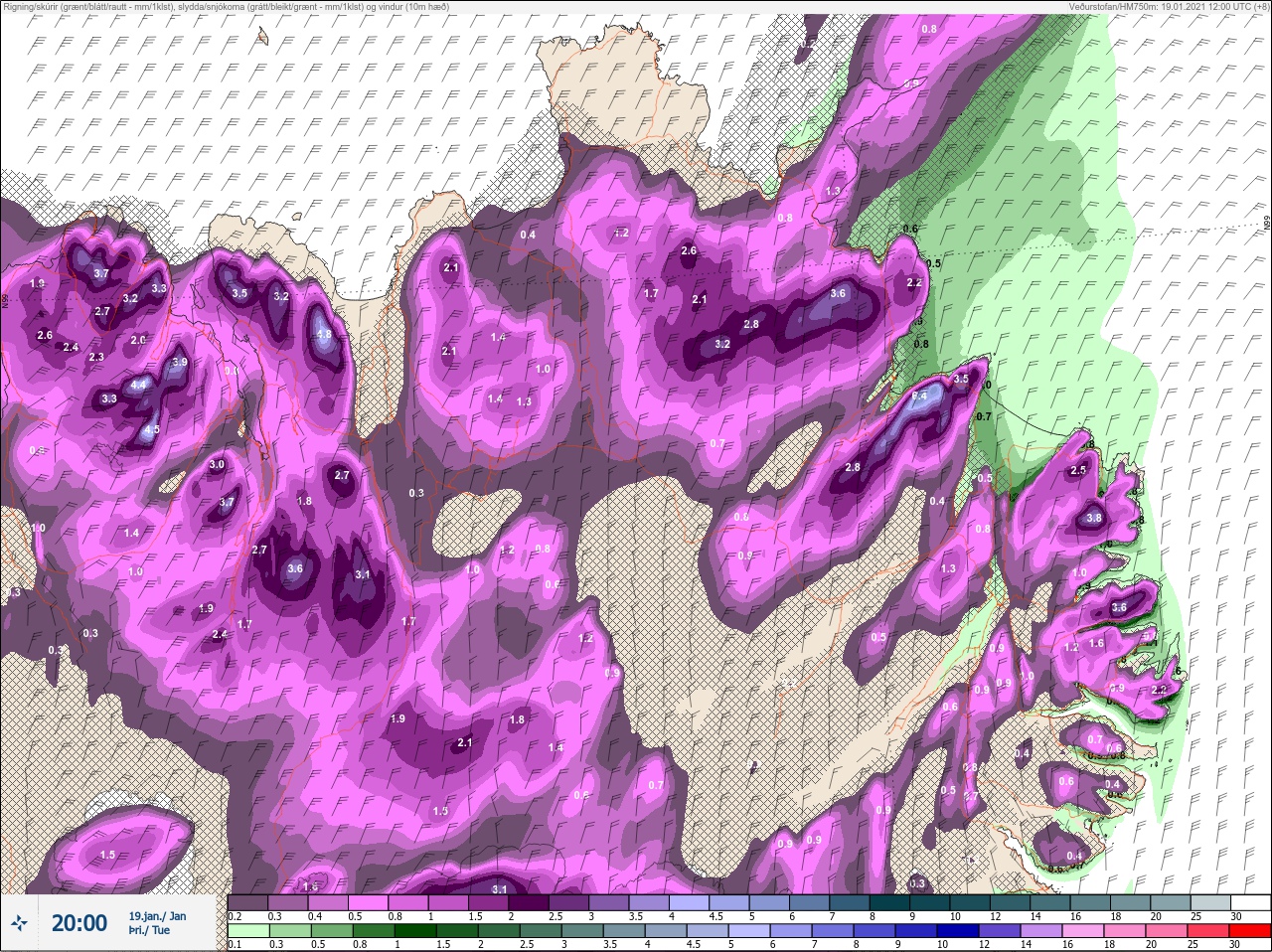Select upper legend swatch between 9 and 10

(931, 902)
